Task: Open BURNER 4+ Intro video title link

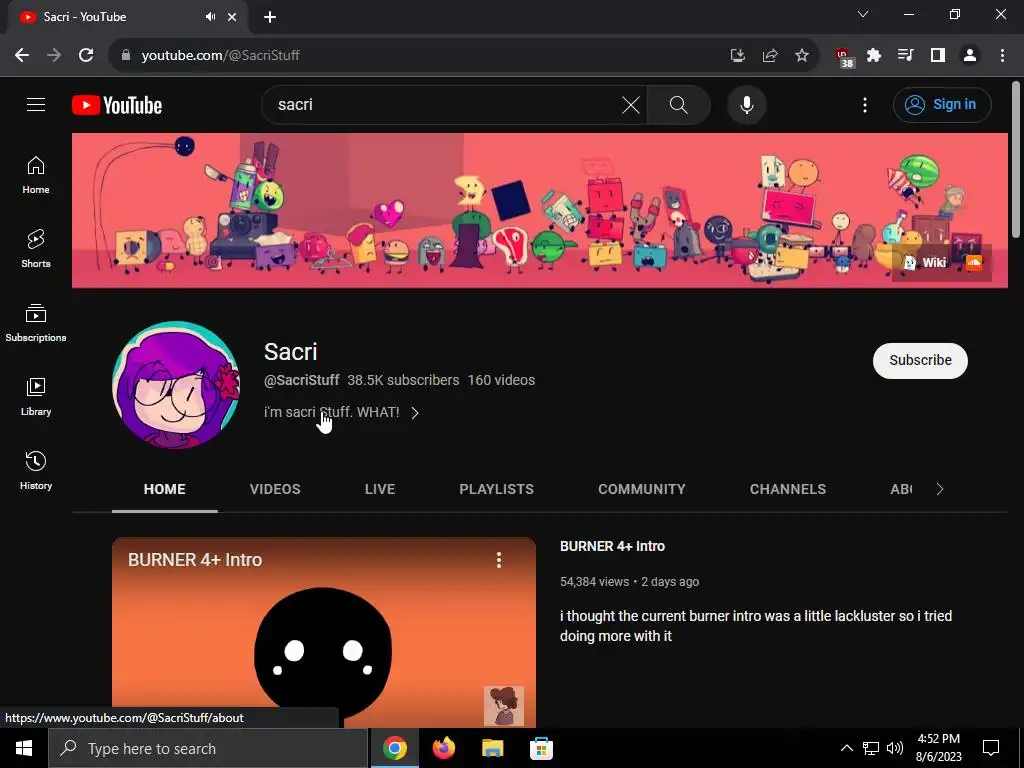Action: click(x=613, y=547)
